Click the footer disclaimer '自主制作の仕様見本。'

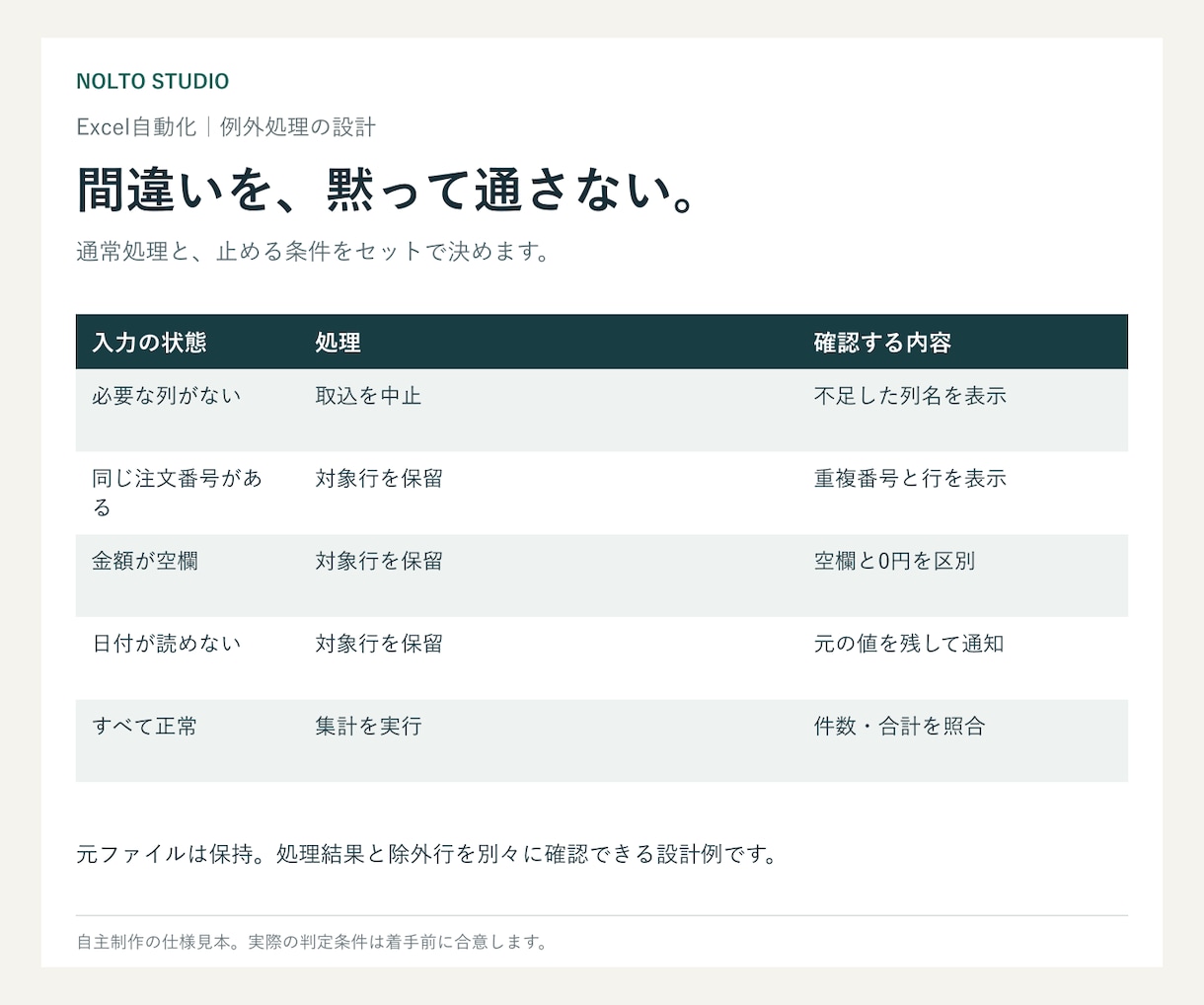[312, 942]
